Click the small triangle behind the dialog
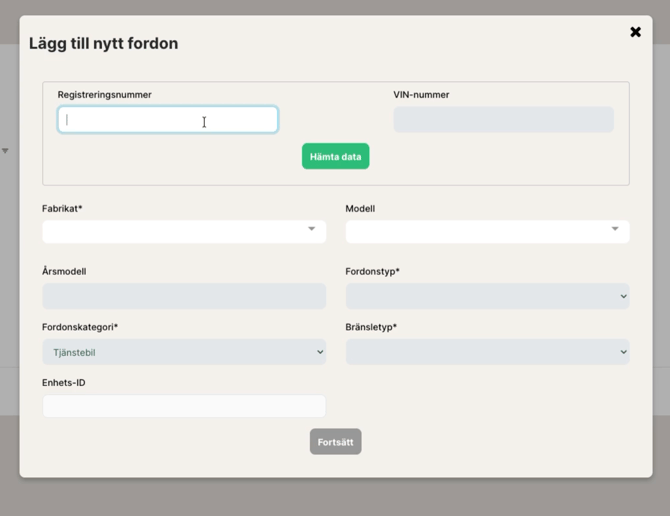This screenshot has width=670, height=516. click(x=5, y=151)
